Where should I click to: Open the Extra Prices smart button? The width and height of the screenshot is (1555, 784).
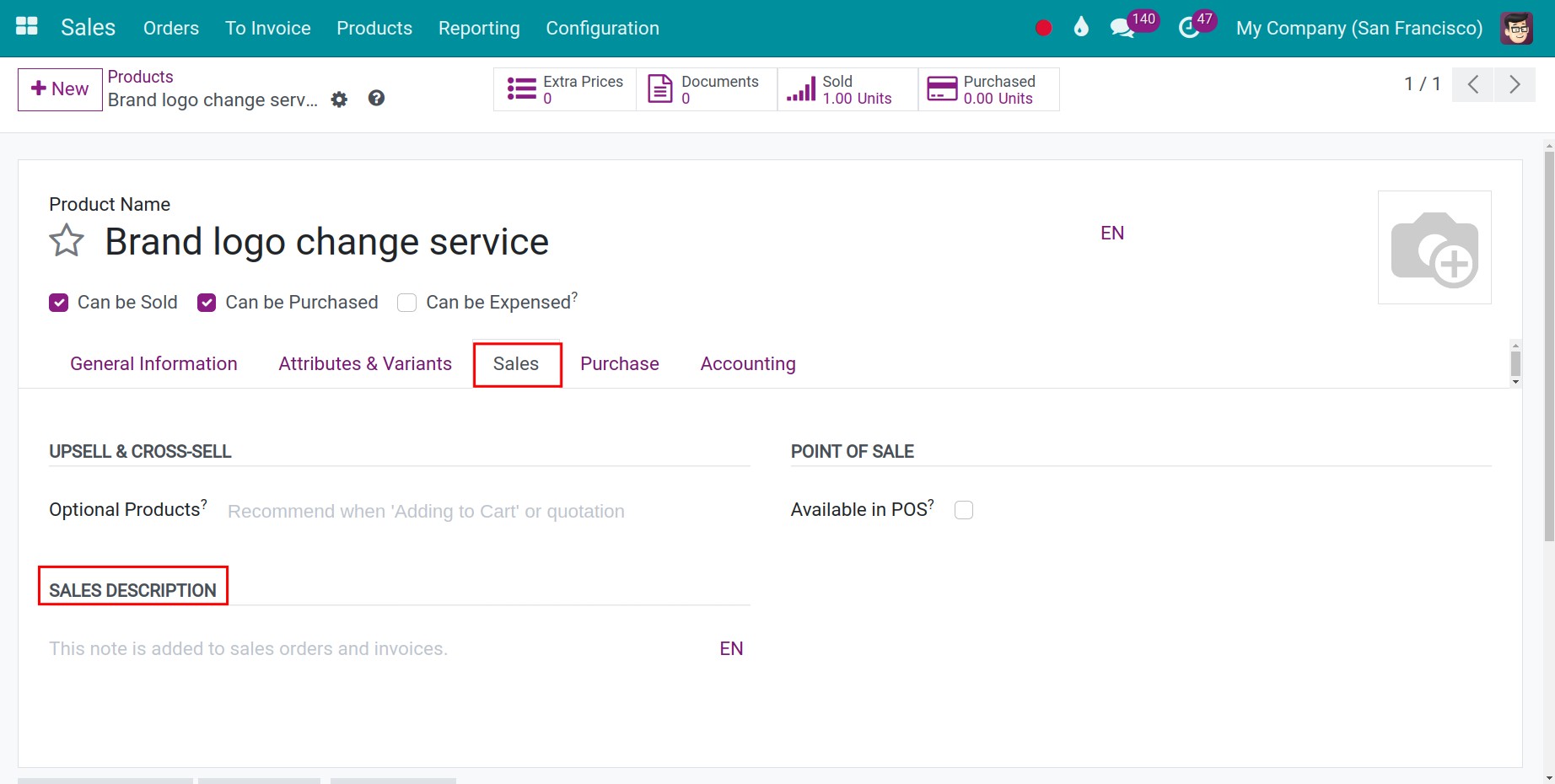[x=565, y=89]
